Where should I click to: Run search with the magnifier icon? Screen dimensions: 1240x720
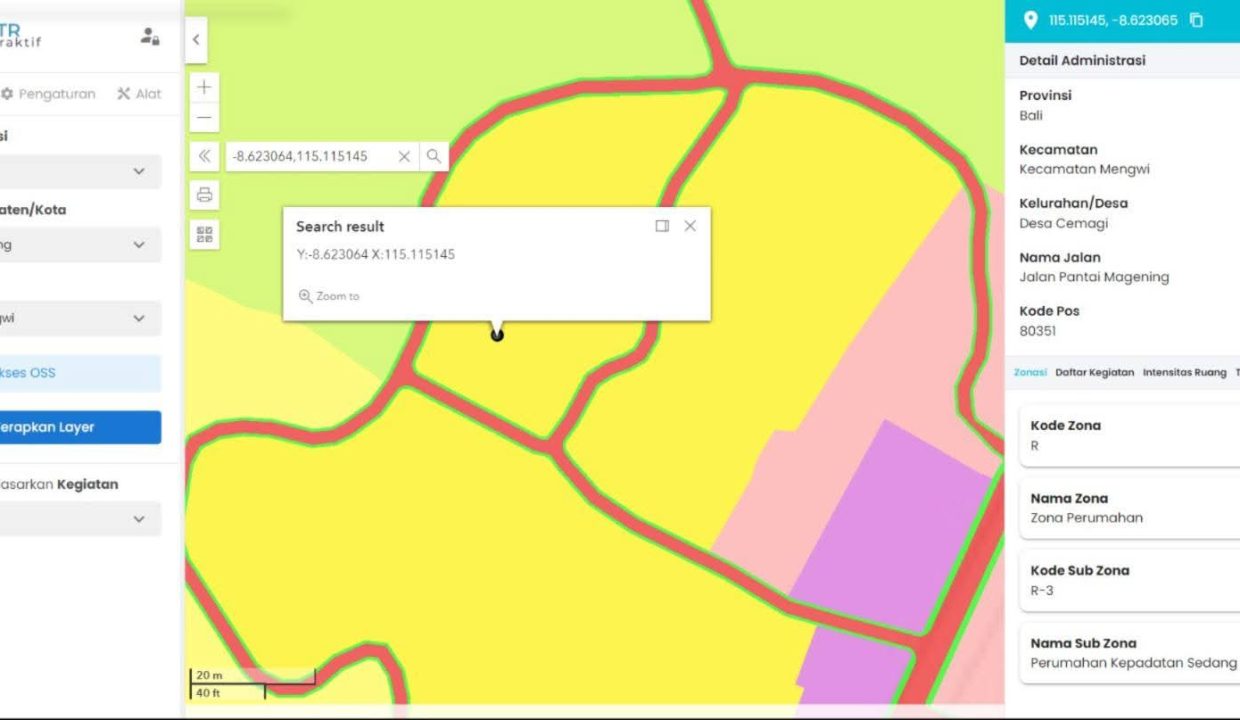(x=434, y=156)
